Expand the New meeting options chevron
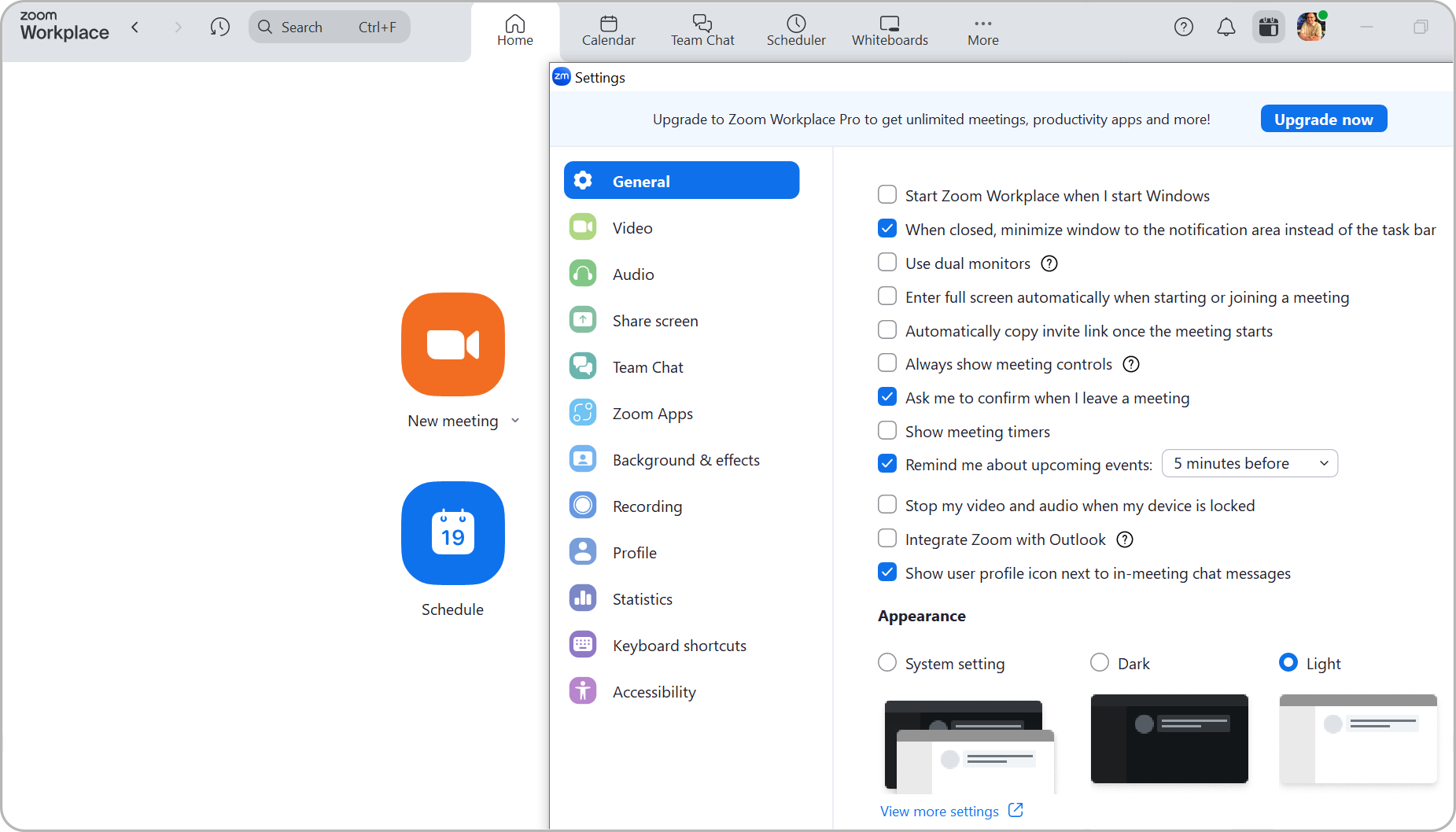This screenshot has width=1456, height=832. 516,421
